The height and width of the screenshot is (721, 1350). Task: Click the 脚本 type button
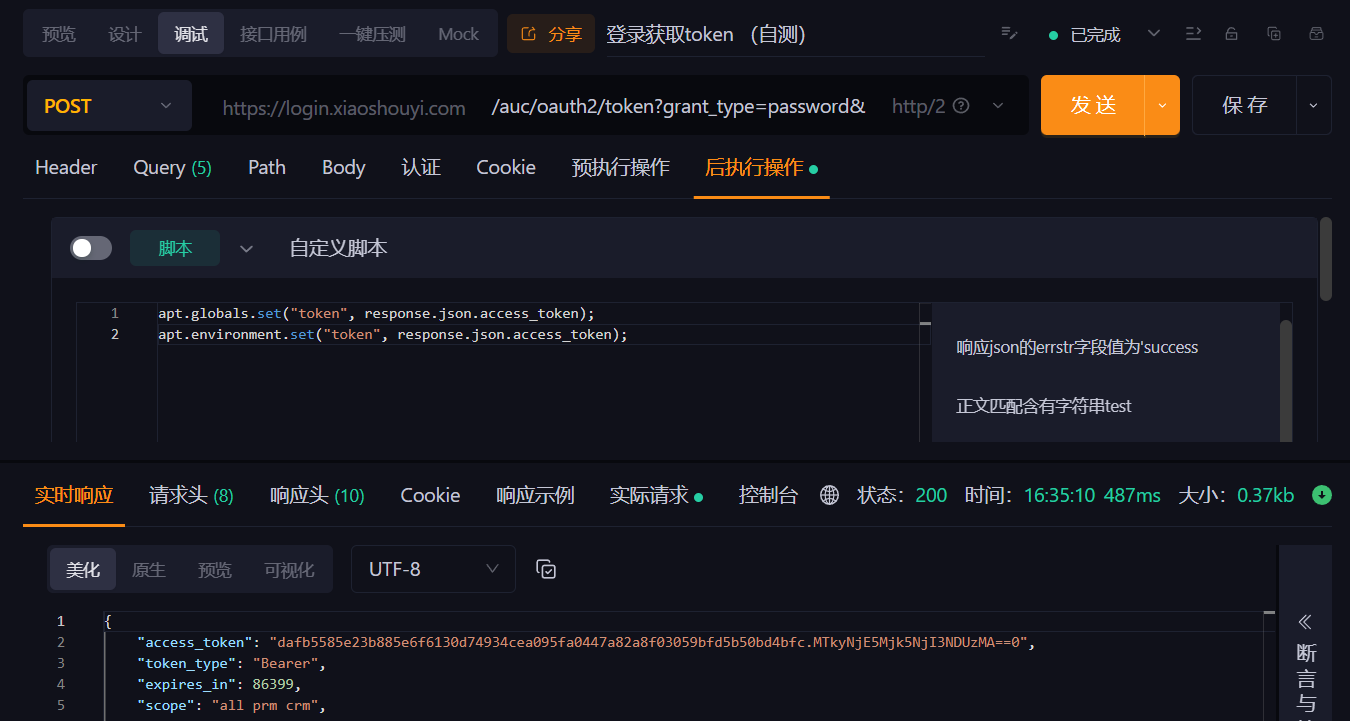point(175,249)
